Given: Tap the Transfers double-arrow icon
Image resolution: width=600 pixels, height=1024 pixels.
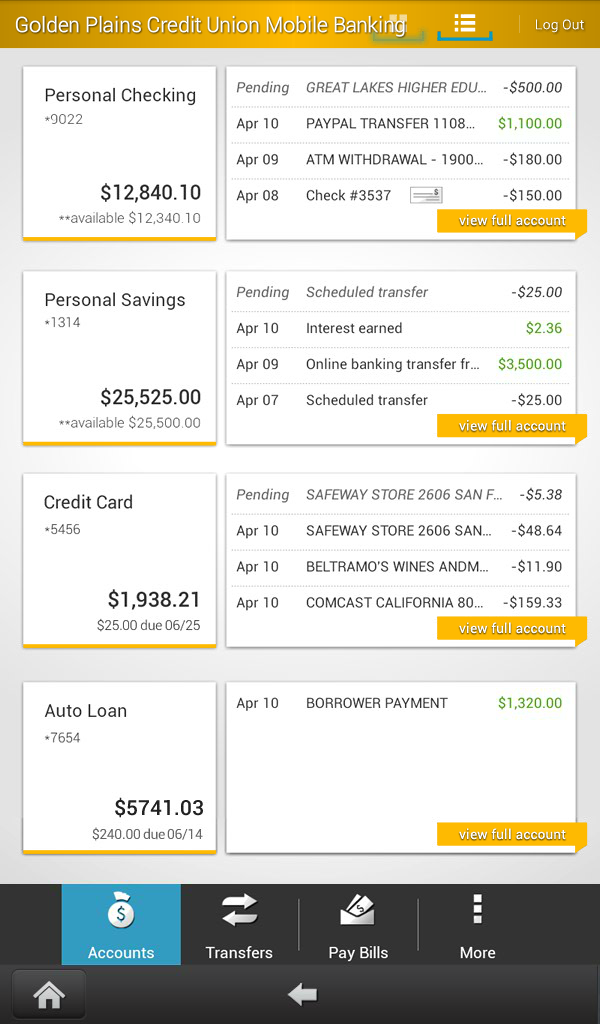Looking at the screenshot, I should pyautogui.click(x=239, y=911).
